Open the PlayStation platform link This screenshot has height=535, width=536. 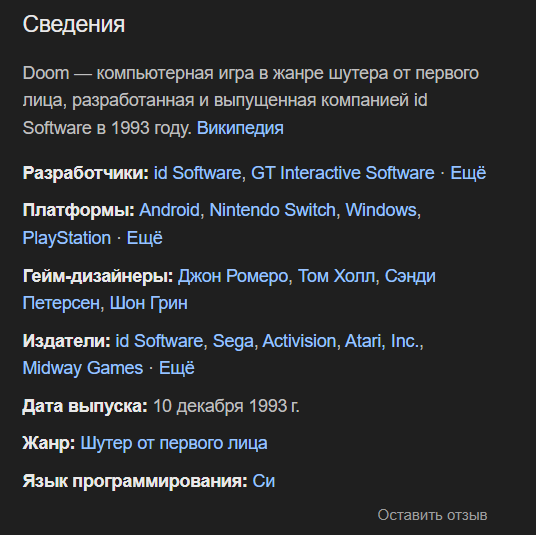(x=67, y=238)
